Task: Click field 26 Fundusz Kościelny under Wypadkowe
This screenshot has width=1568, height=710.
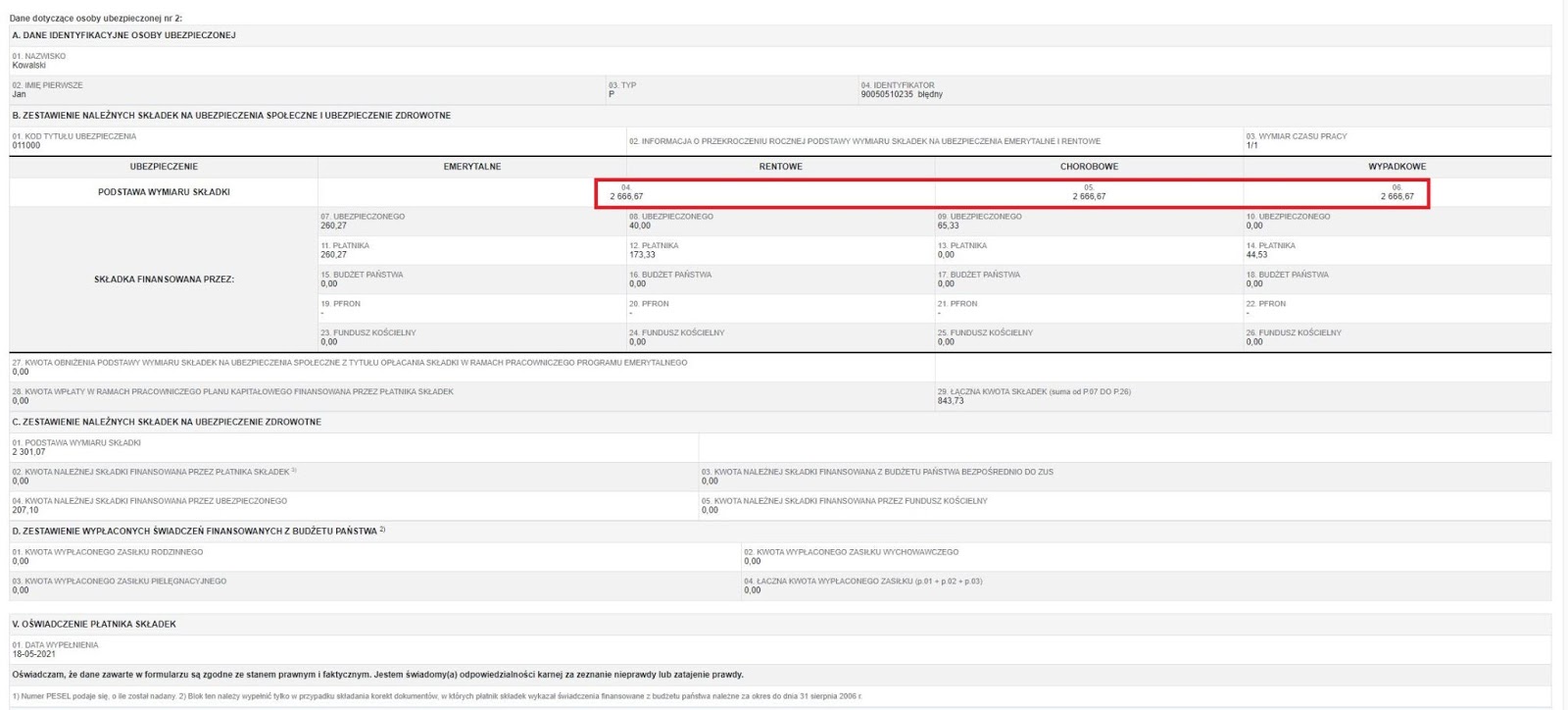Action: 1397,337
